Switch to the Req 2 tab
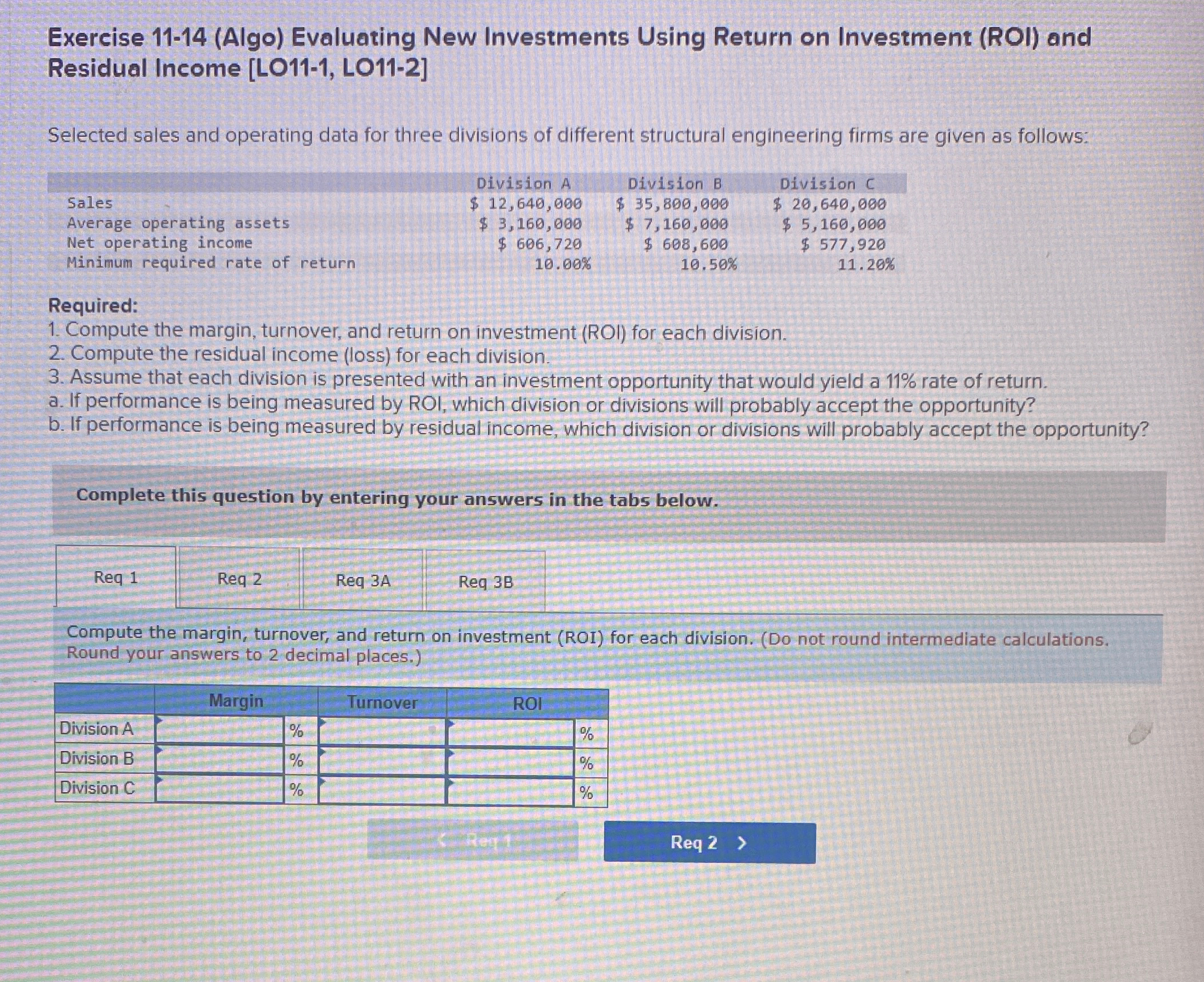 (239, 579)
